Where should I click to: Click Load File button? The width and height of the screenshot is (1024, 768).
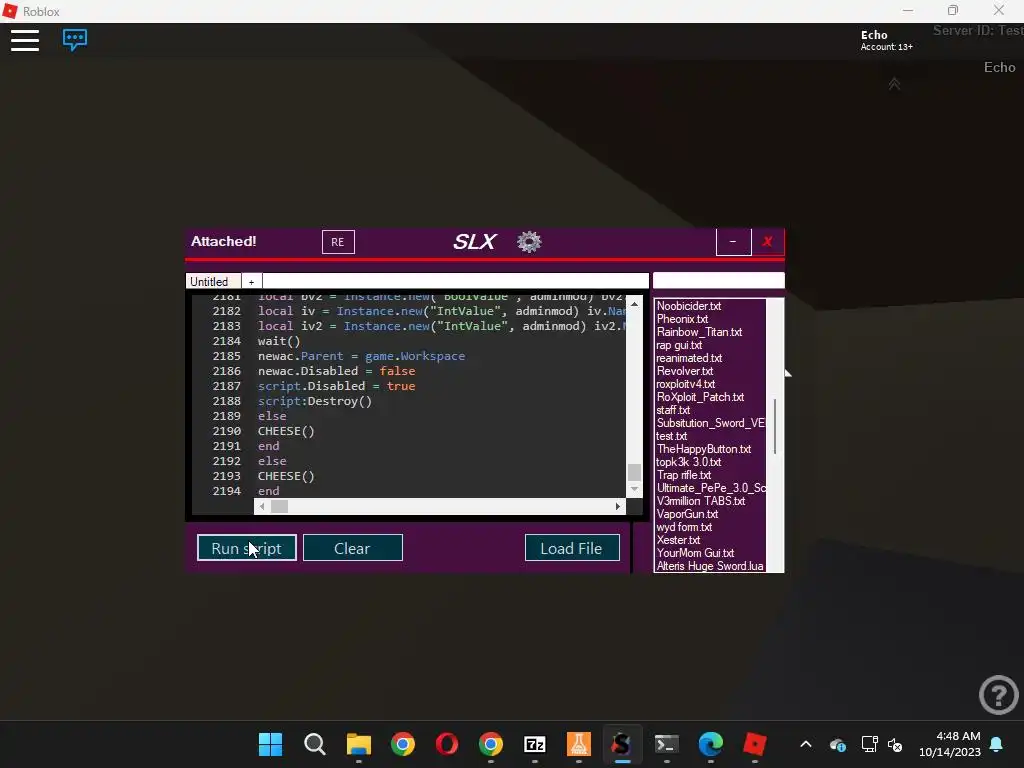(x=571, y=548)
